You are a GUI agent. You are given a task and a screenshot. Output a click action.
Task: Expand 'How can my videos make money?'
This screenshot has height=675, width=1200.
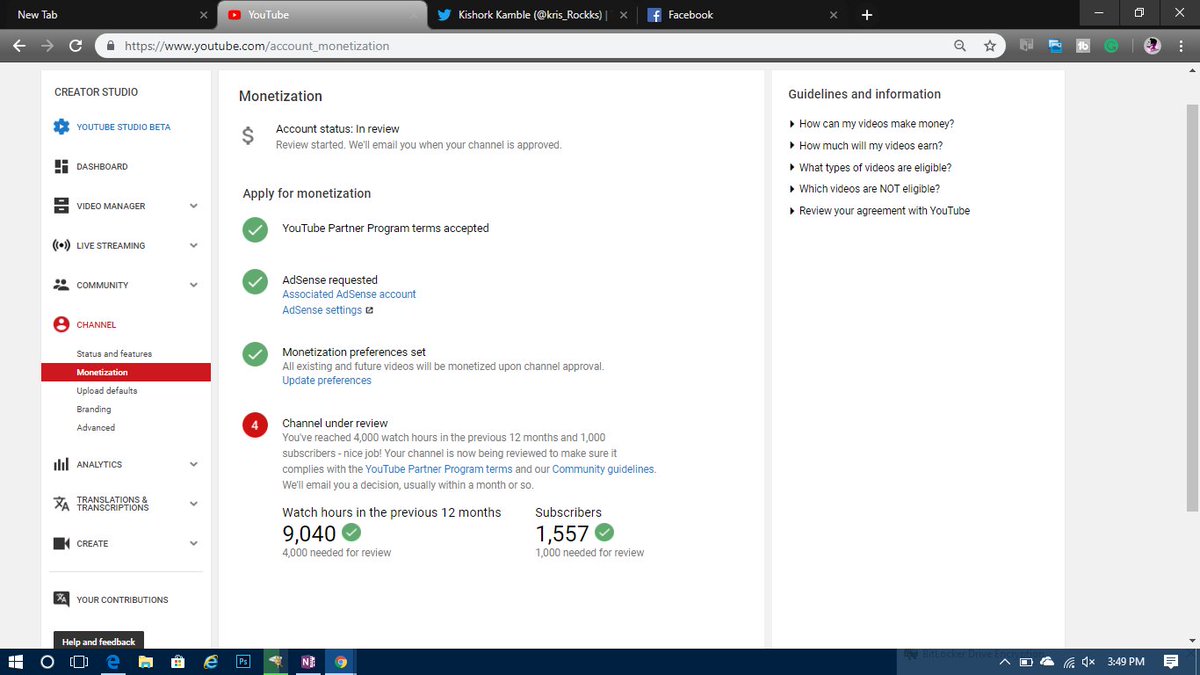pos(871,124)
